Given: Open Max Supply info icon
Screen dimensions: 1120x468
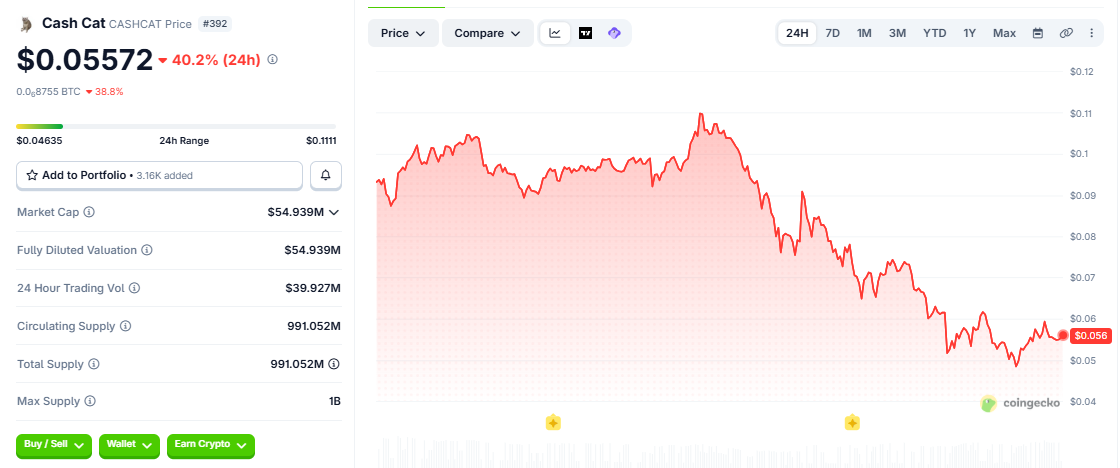Looking at the screenshot, I should coord(90,401).
